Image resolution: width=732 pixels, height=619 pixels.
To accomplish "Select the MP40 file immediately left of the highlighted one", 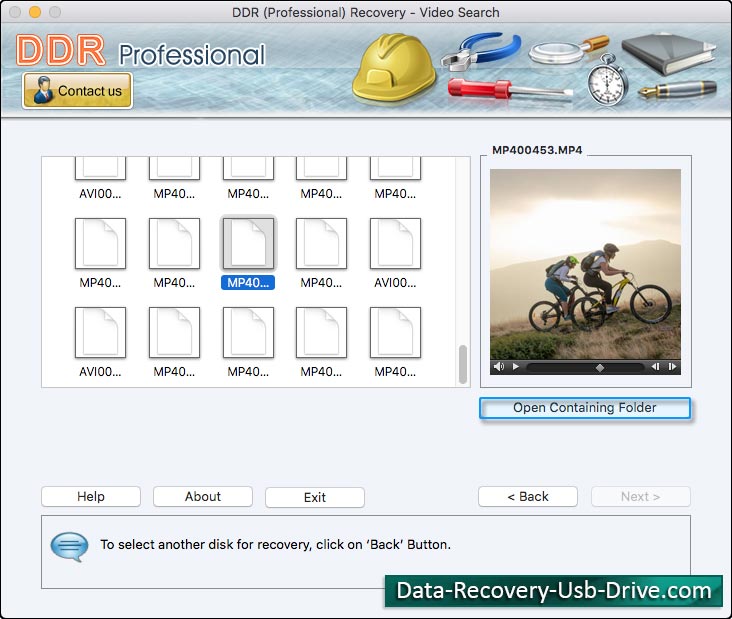I will 174,252.
